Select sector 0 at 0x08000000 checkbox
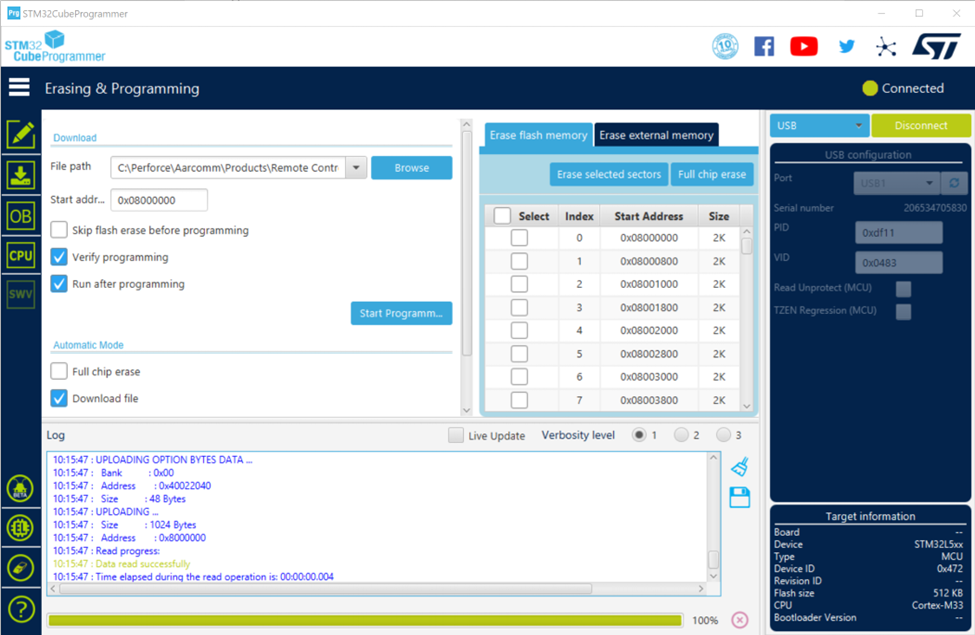Screen dimensions: 975x635 pos(519,238)
